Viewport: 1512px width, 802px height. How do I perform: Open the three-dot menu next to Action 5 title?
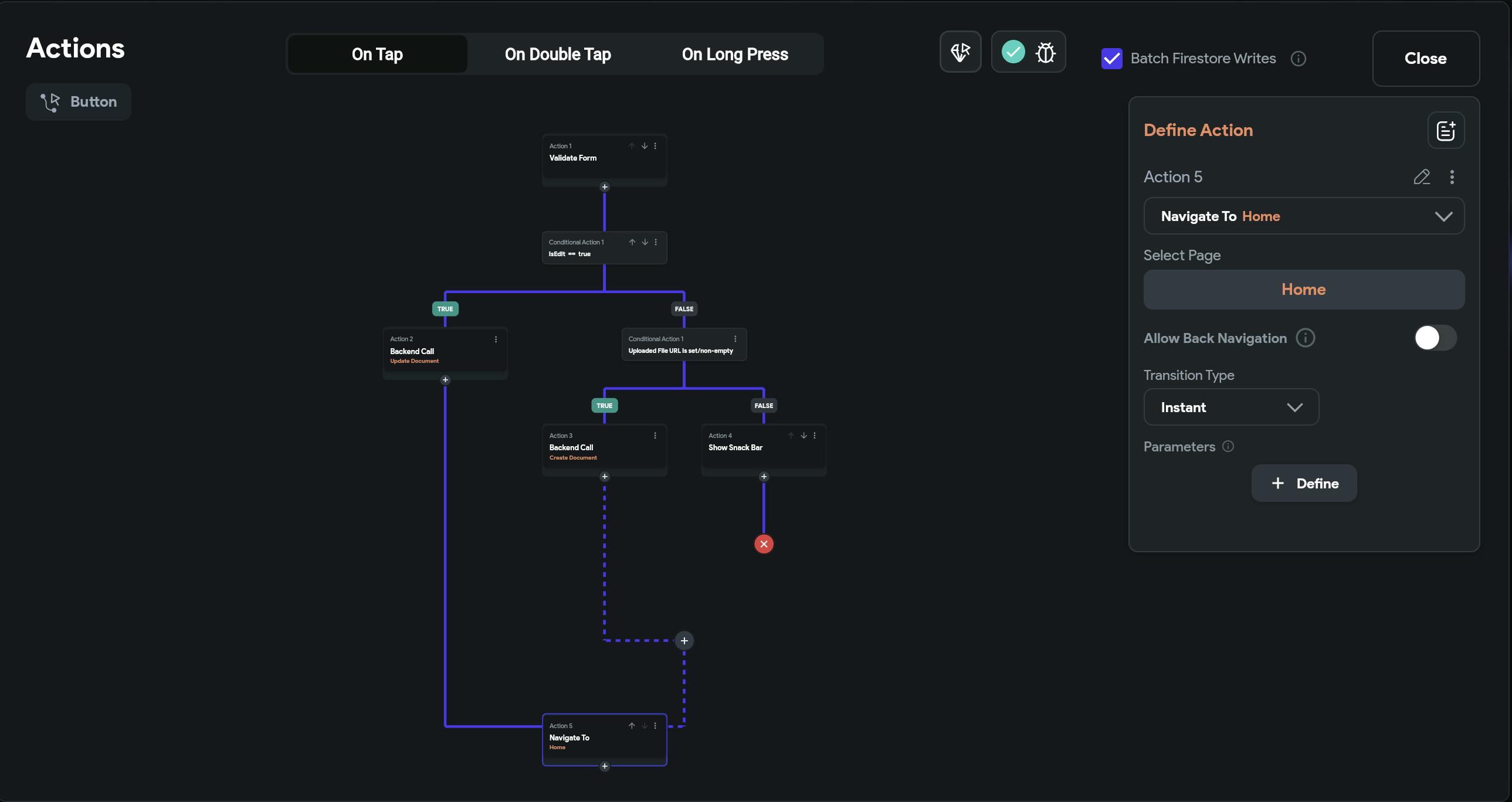pyautogui.click(x=1452, y=176)
